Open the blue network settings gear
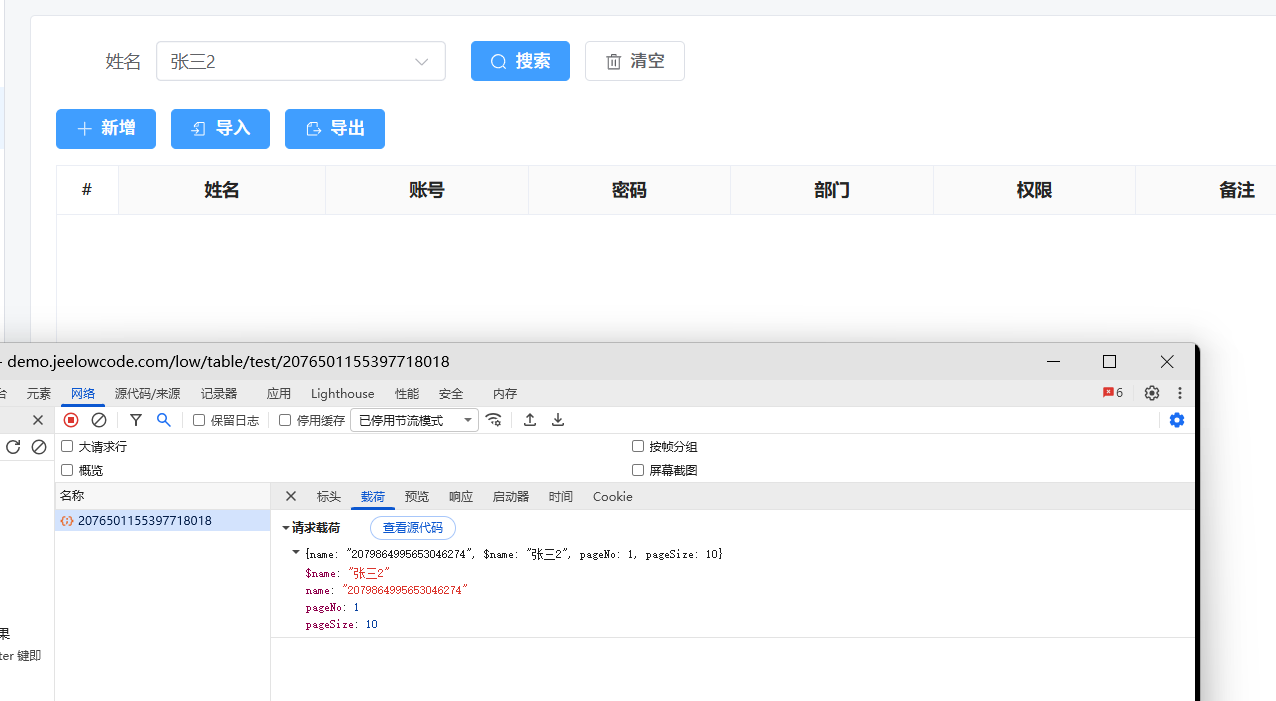The image size is (1276, 701). 1177,420
